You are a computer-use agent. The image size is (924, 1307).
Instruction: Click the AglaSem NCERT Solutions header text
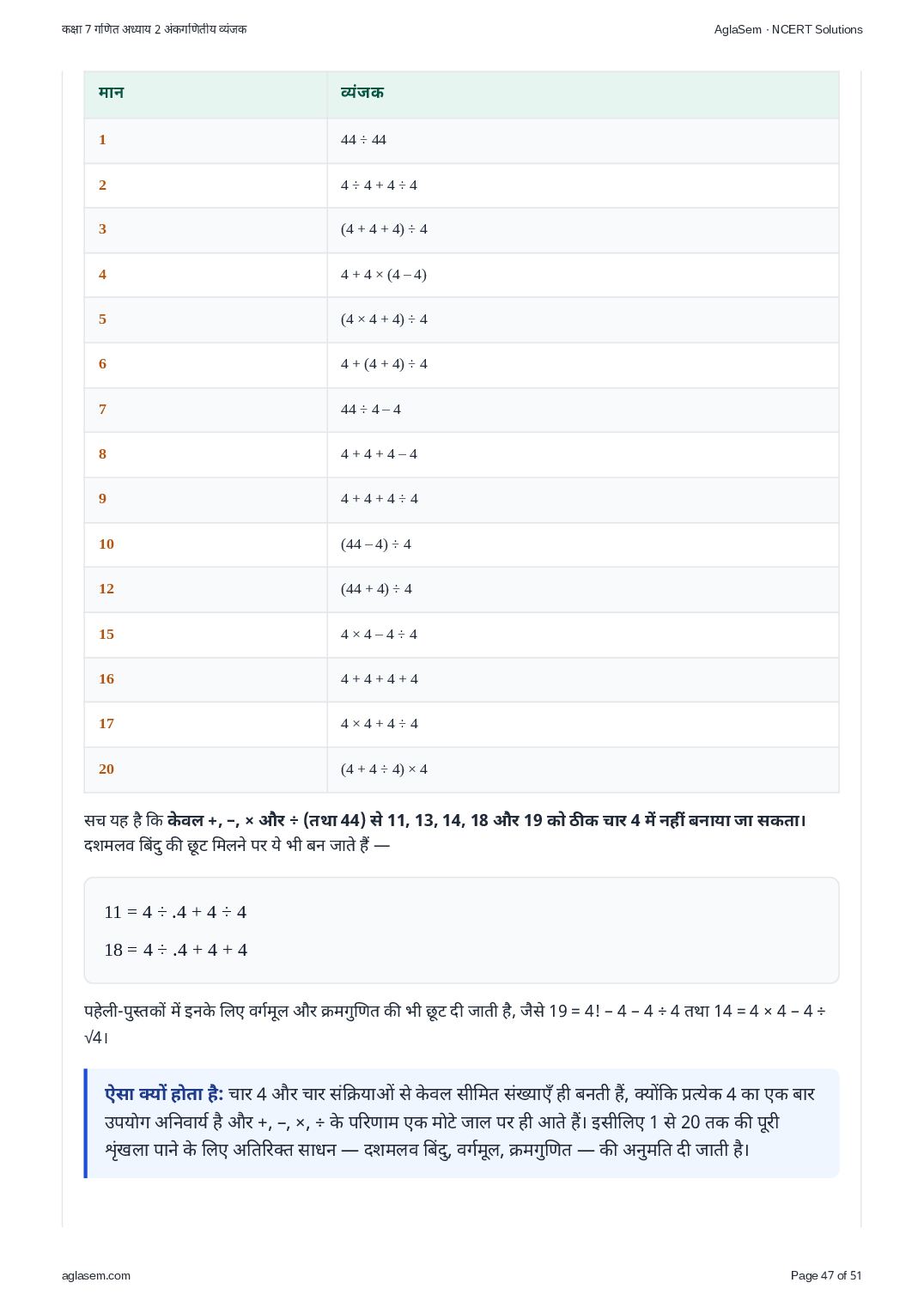pyautogui.click(x=788, y=29)
